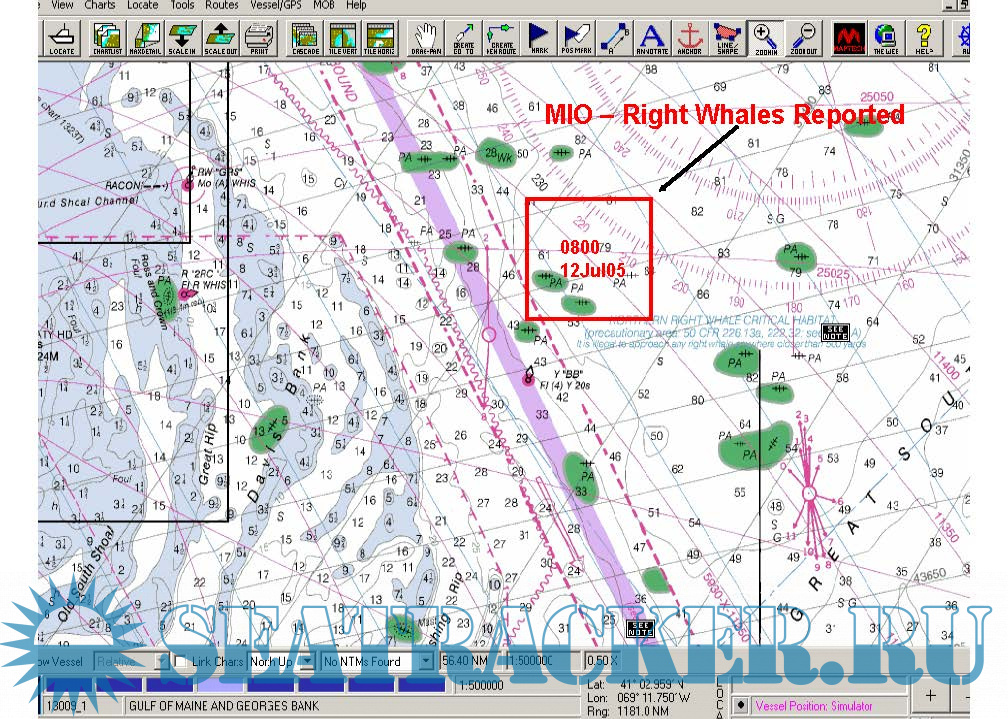Click the blue chart scale bar

tap(245, 686)
